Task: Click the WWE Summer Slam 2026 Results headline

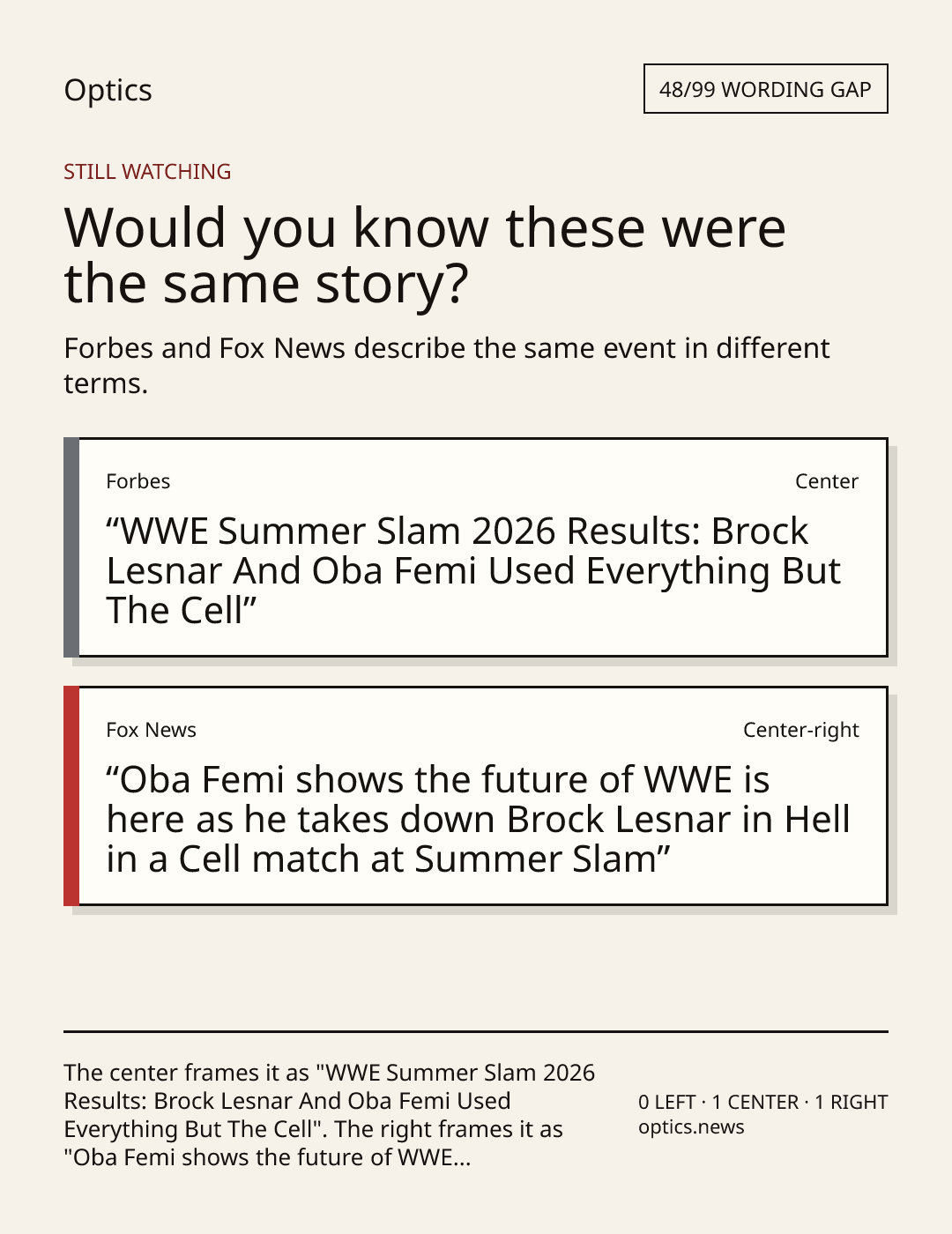Action: coord(473,570)
